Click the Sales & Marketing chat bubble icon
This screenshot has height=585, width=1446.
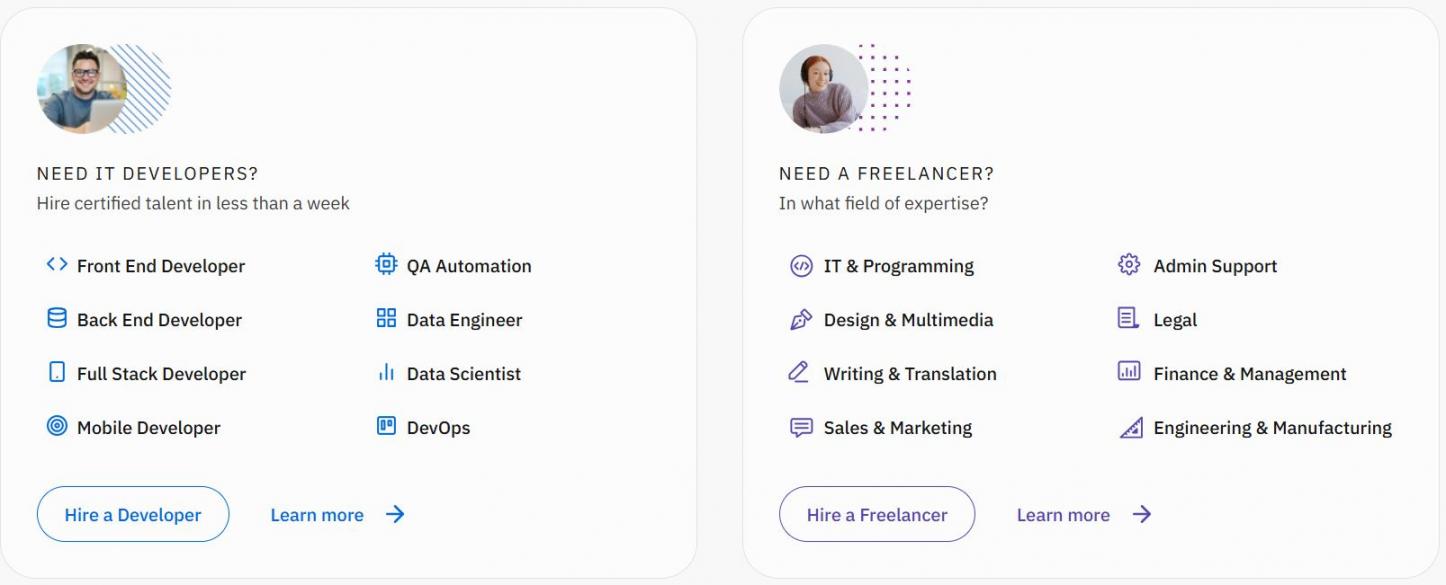(x=801, y=428)
